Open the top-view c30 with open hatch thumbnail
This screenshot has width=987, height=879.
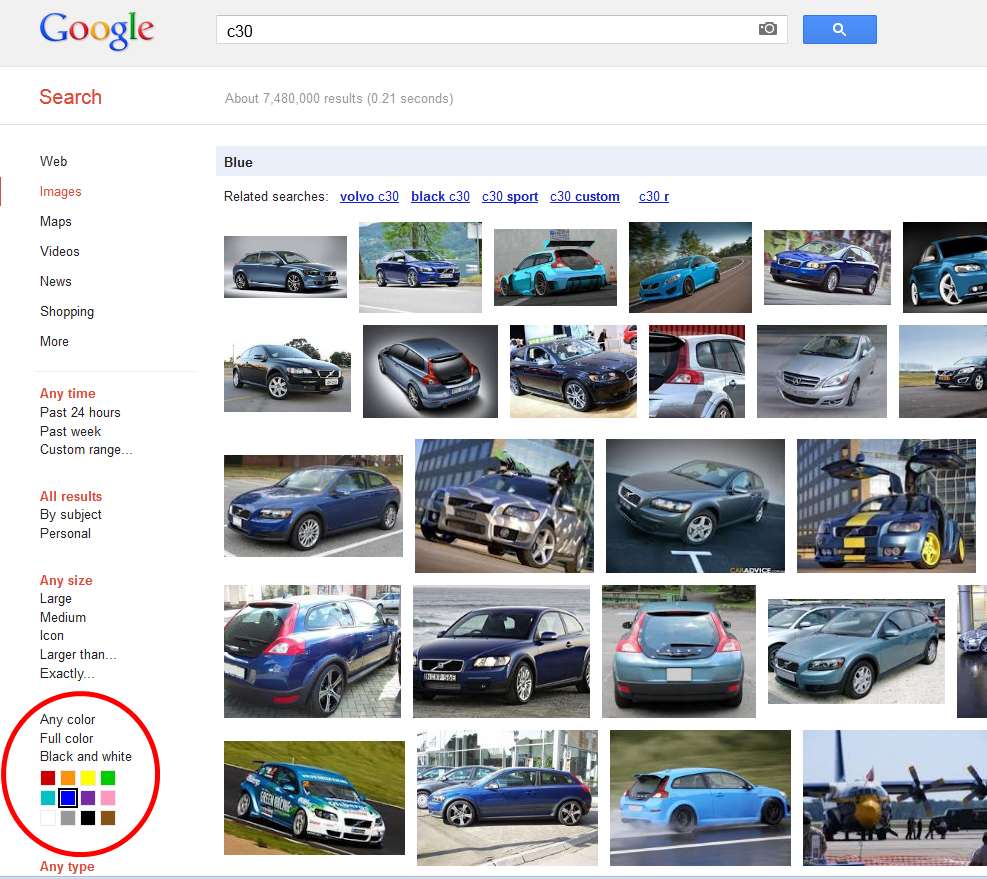tap(431, 371)
